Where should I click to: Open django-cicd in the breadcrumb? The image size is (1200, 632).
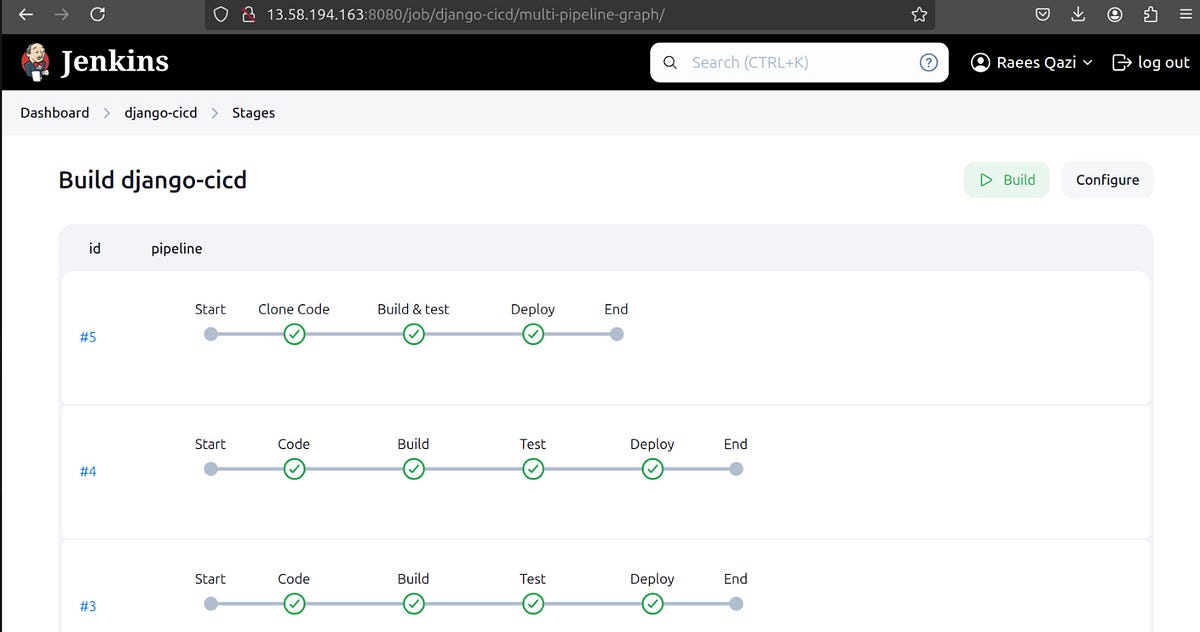coord(161,113)
